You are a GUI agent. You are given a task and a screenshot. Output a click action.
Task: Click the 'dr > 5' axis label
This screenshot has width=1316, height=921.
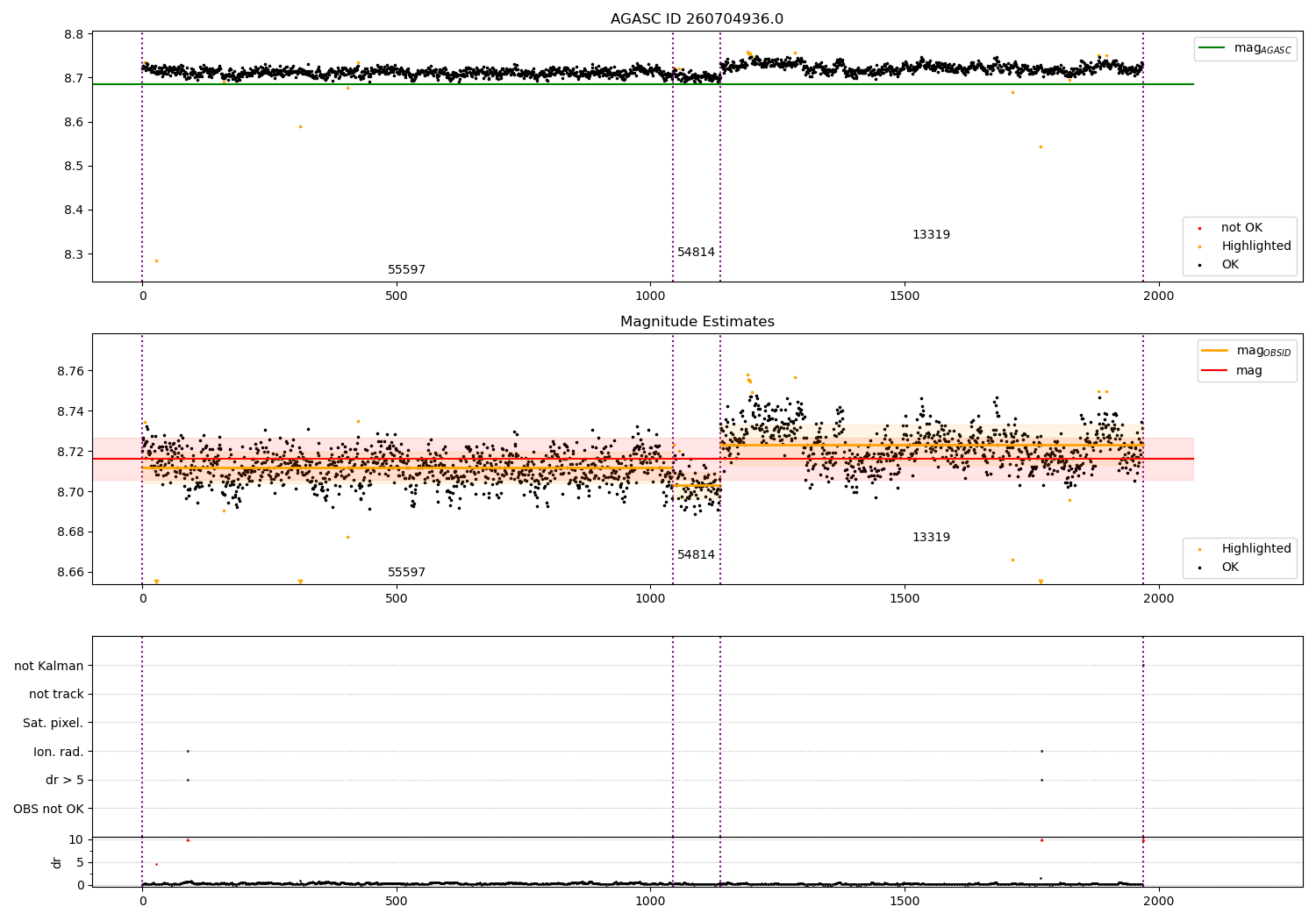point(65,781)
